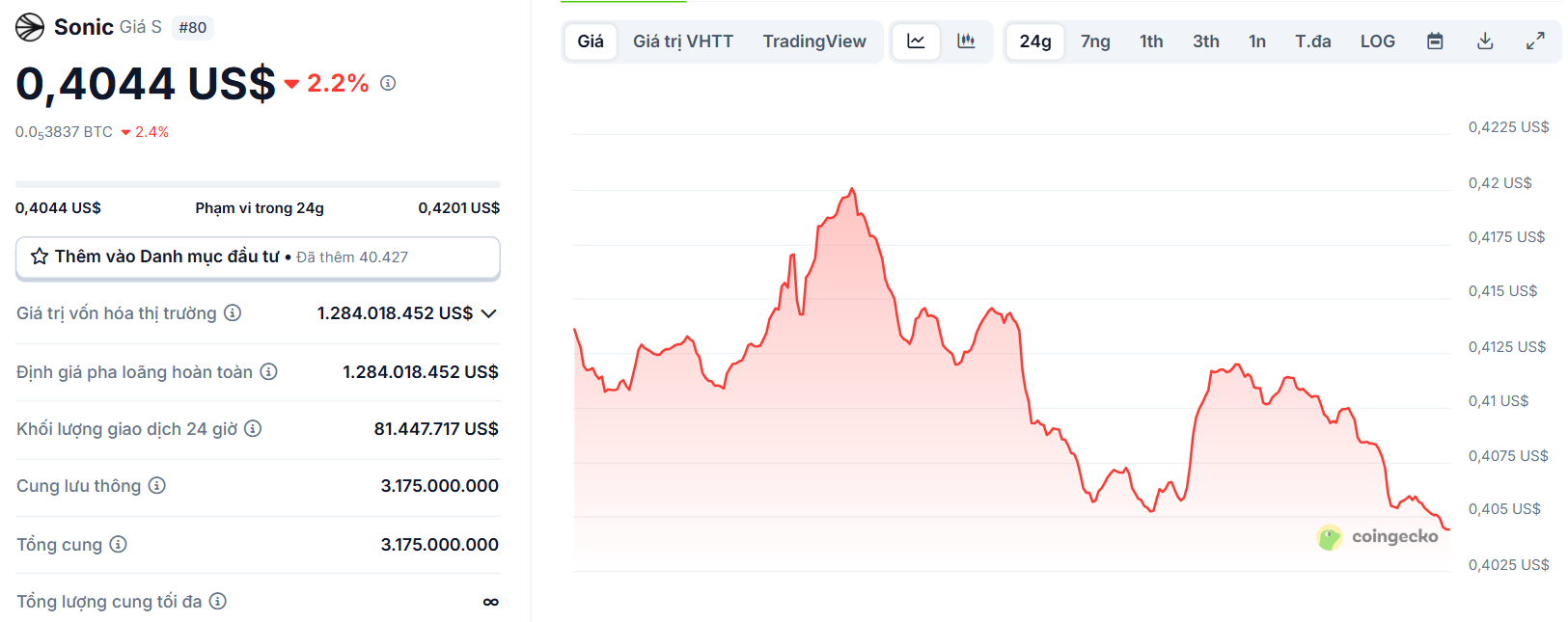Switch to TradingView tab
This screenshot has width=1568, height=622.
click(x=814, y=41)
